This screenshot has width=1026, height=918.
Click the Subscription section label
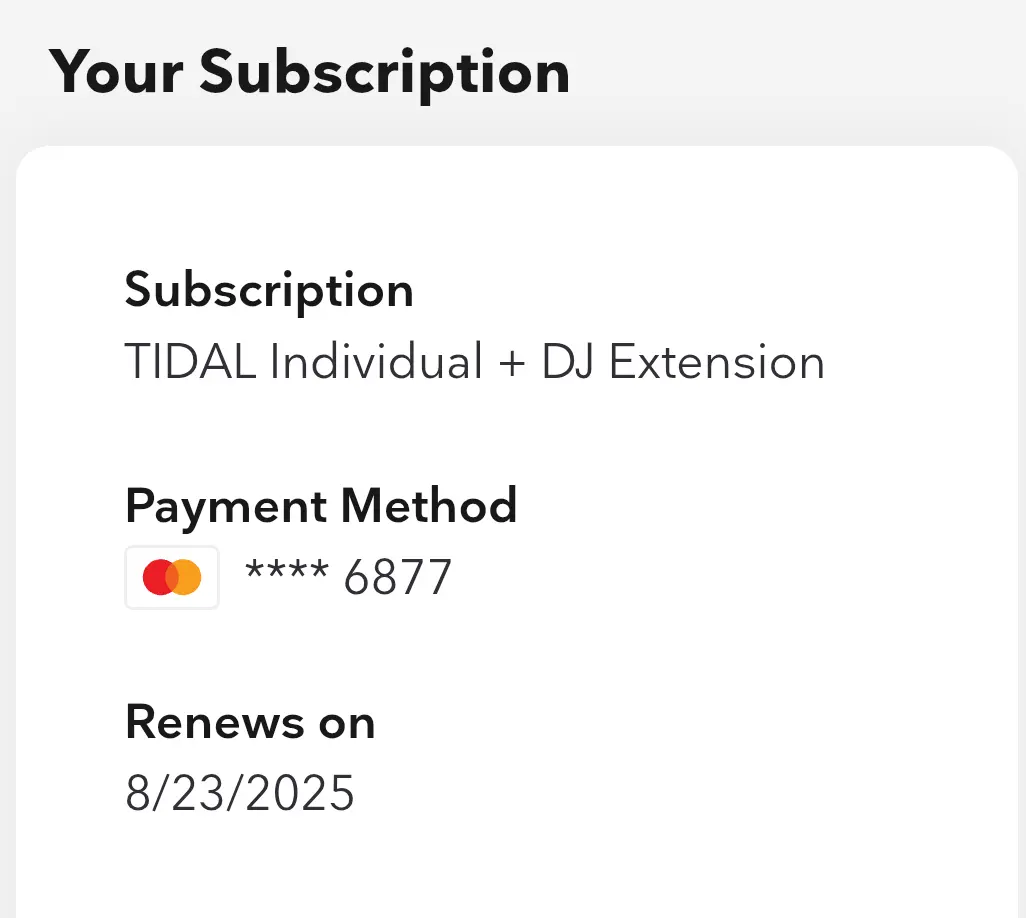tap(269, 291)
